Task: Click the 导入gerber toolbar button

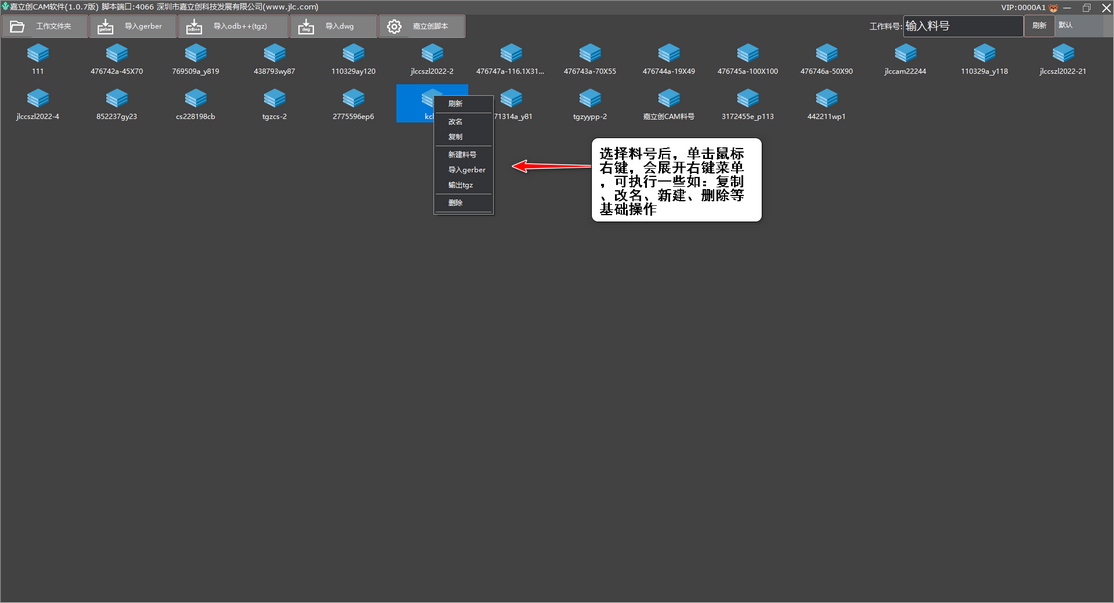Action: [x=133, y=26]
